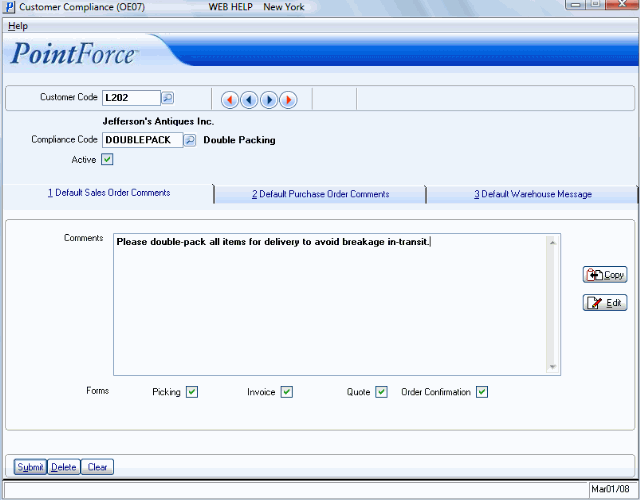Submit the compliance record
Screen dimensions: 640x500
coord(30,467)
